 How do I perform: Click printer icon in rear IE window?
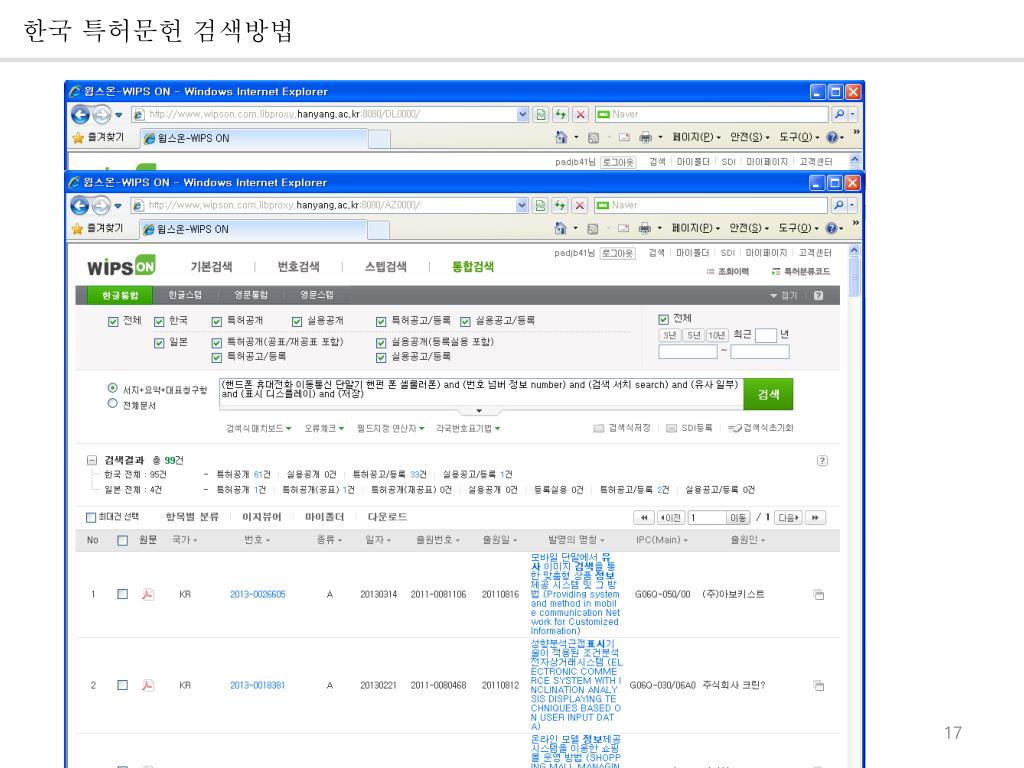coord(645,137)
